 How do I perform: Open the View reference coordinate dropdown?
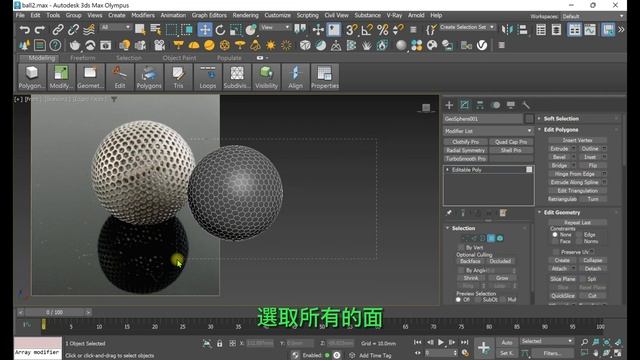click(275, 27)
